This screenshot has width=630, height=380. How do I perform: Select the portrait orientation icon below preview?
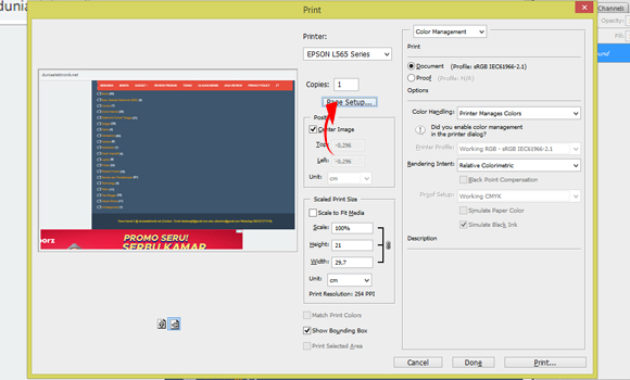click(x=162, y=324)
